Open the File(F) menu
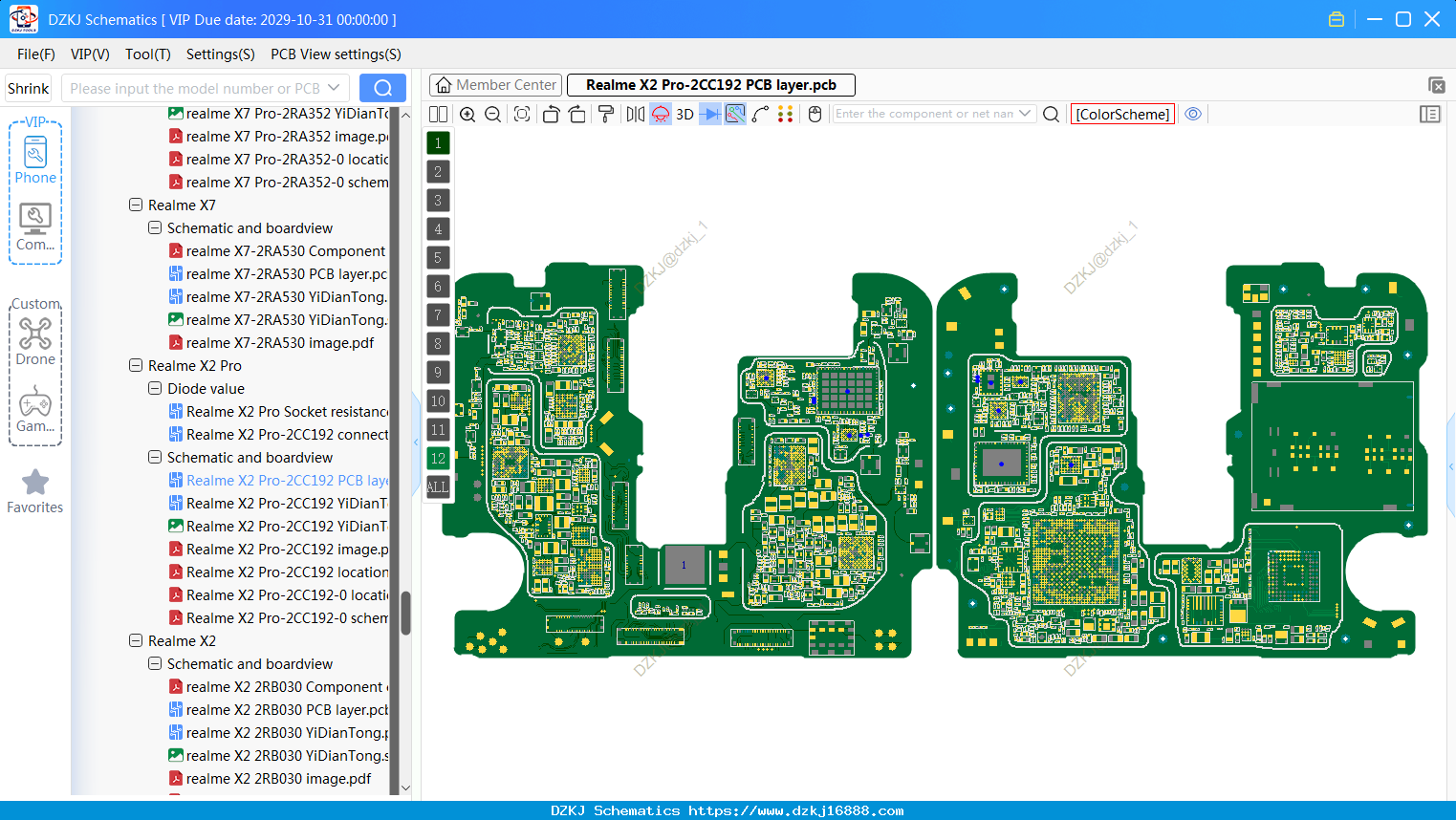 point(36,54)
